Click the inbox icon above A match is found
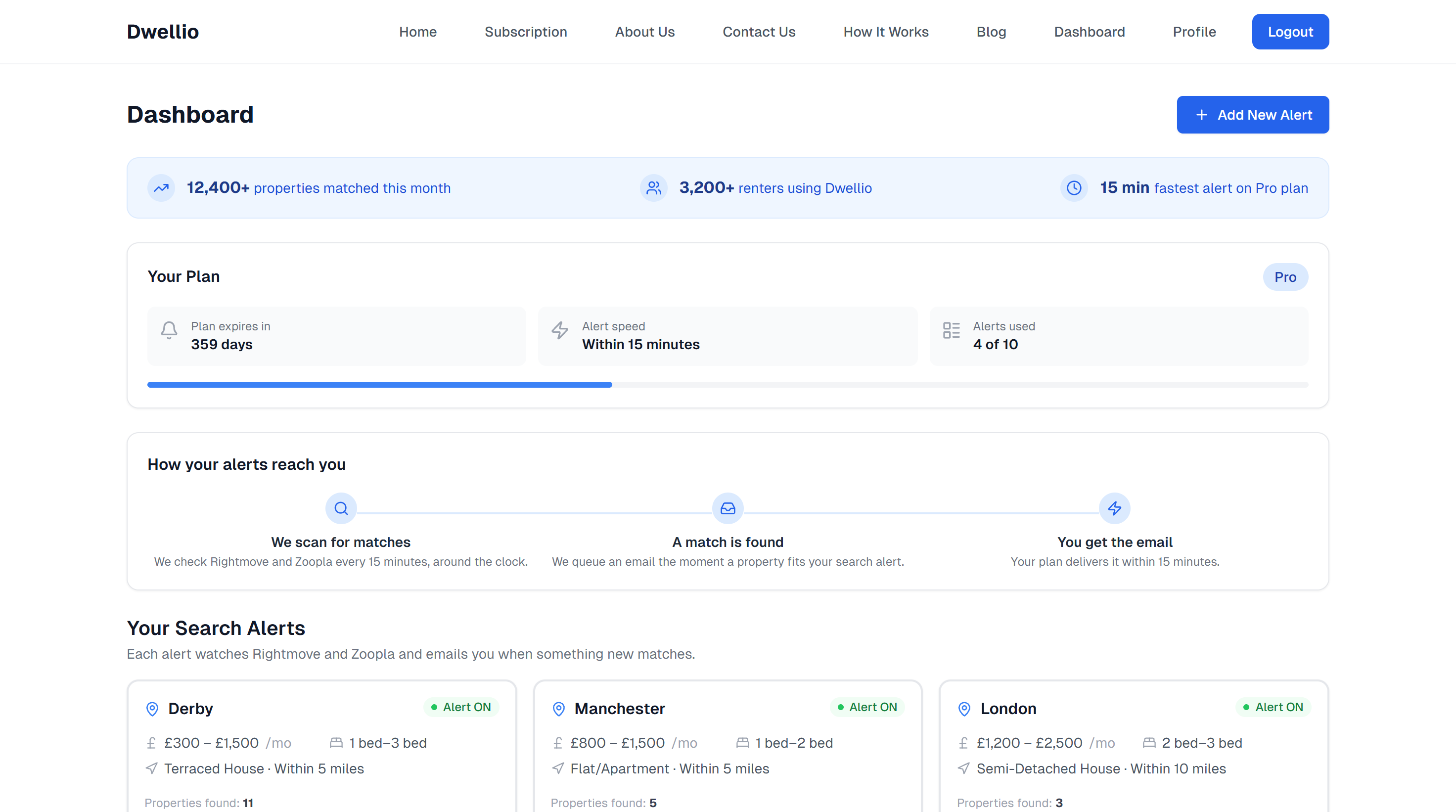1456x812 pixels. (728, 507)
